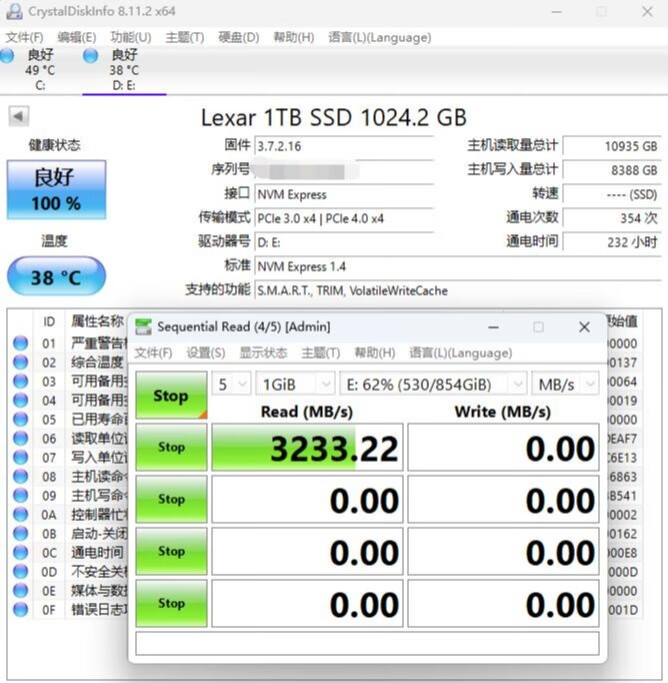The height and width of the screenshot is (683, 668).
Task: Click the left arrow previous disk icon
Action: [x=19, y=117]
